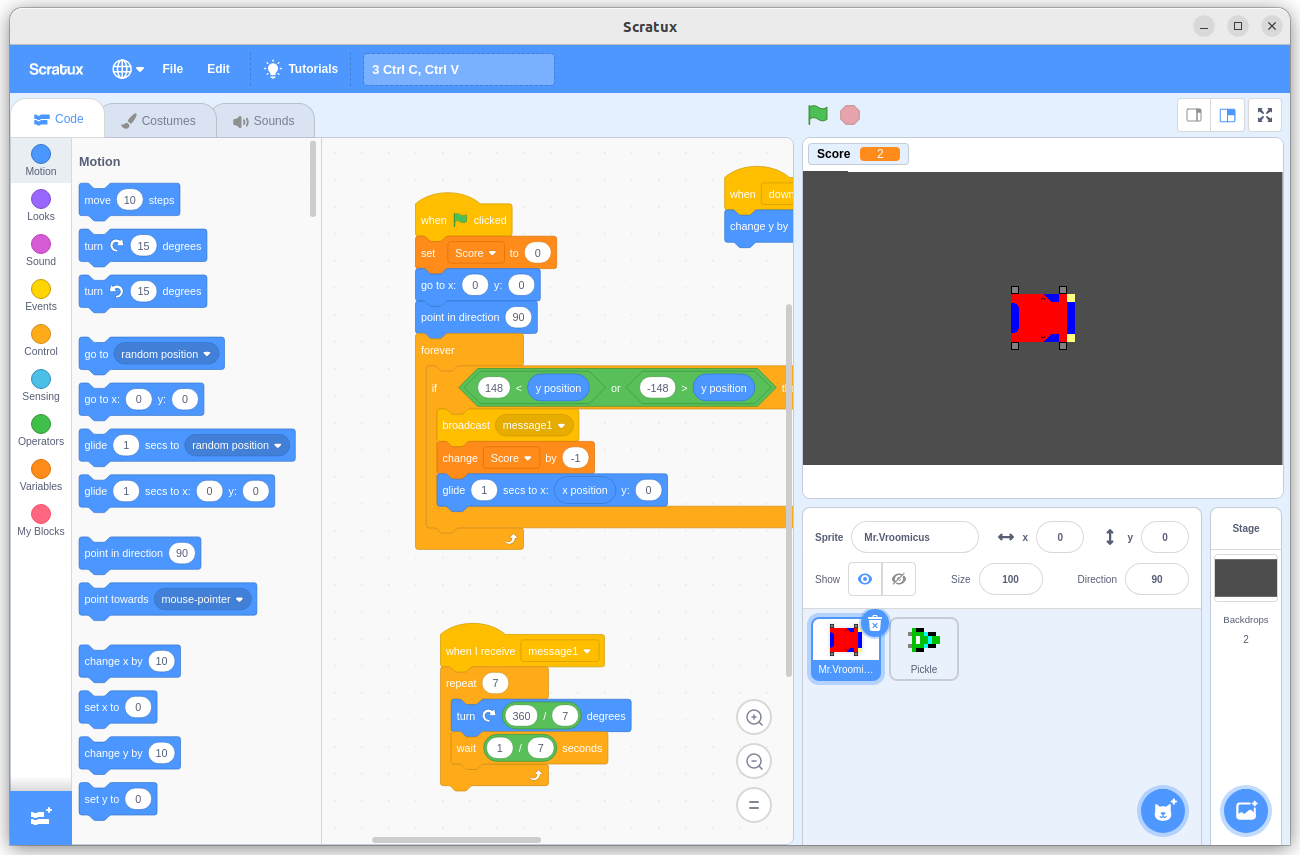Screen dimensions: 1300x855
Task: Hide the sprite using crossed-eye button
Action: [x=899, y=579]
